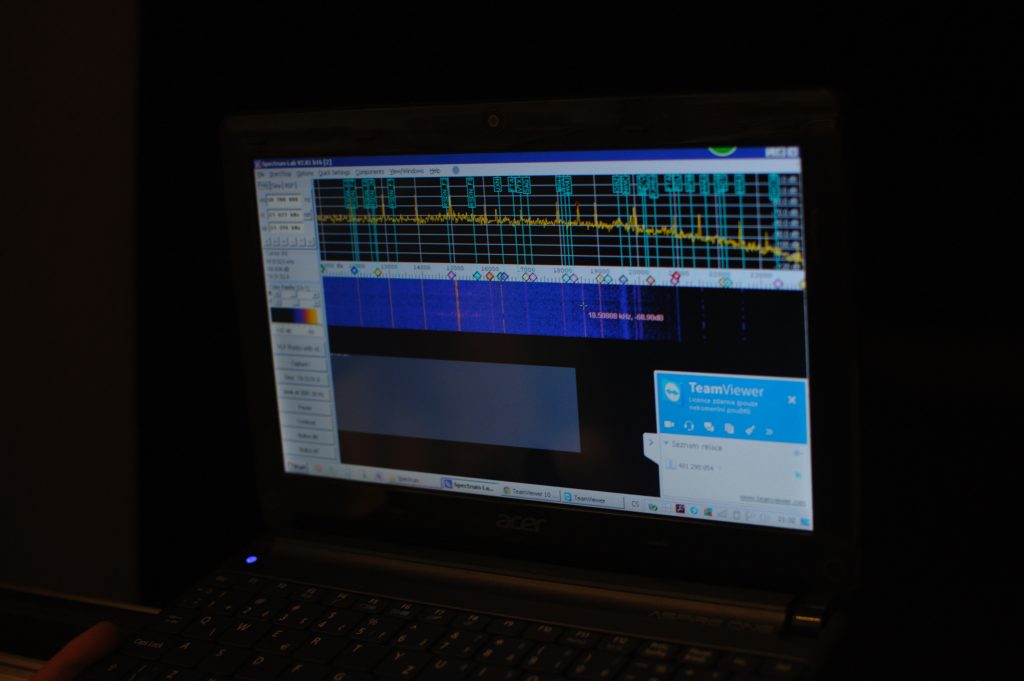The image size is (1024, 681).
Task: Click the red circle marker on frequency scale
Action: (675, 278)
